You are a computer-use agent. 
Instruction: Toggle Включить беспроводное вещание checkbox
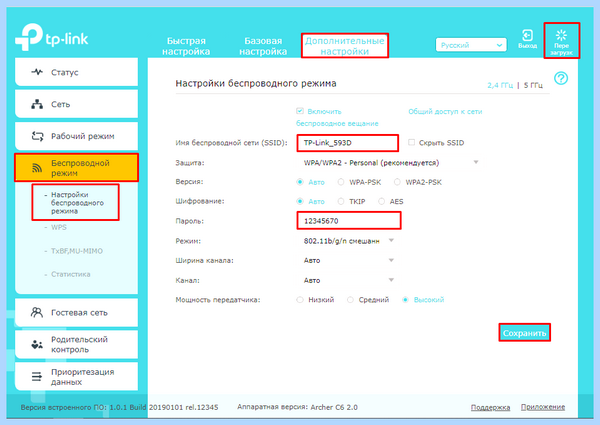[300, 111]
